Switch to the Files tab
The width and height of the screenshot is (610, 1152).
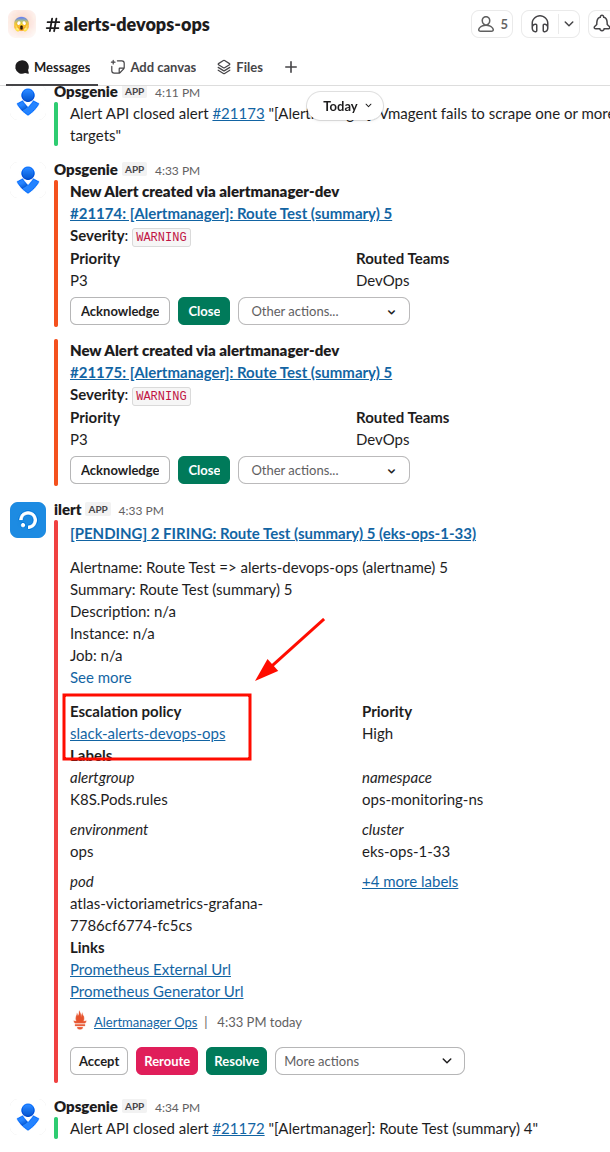[240, 67]
